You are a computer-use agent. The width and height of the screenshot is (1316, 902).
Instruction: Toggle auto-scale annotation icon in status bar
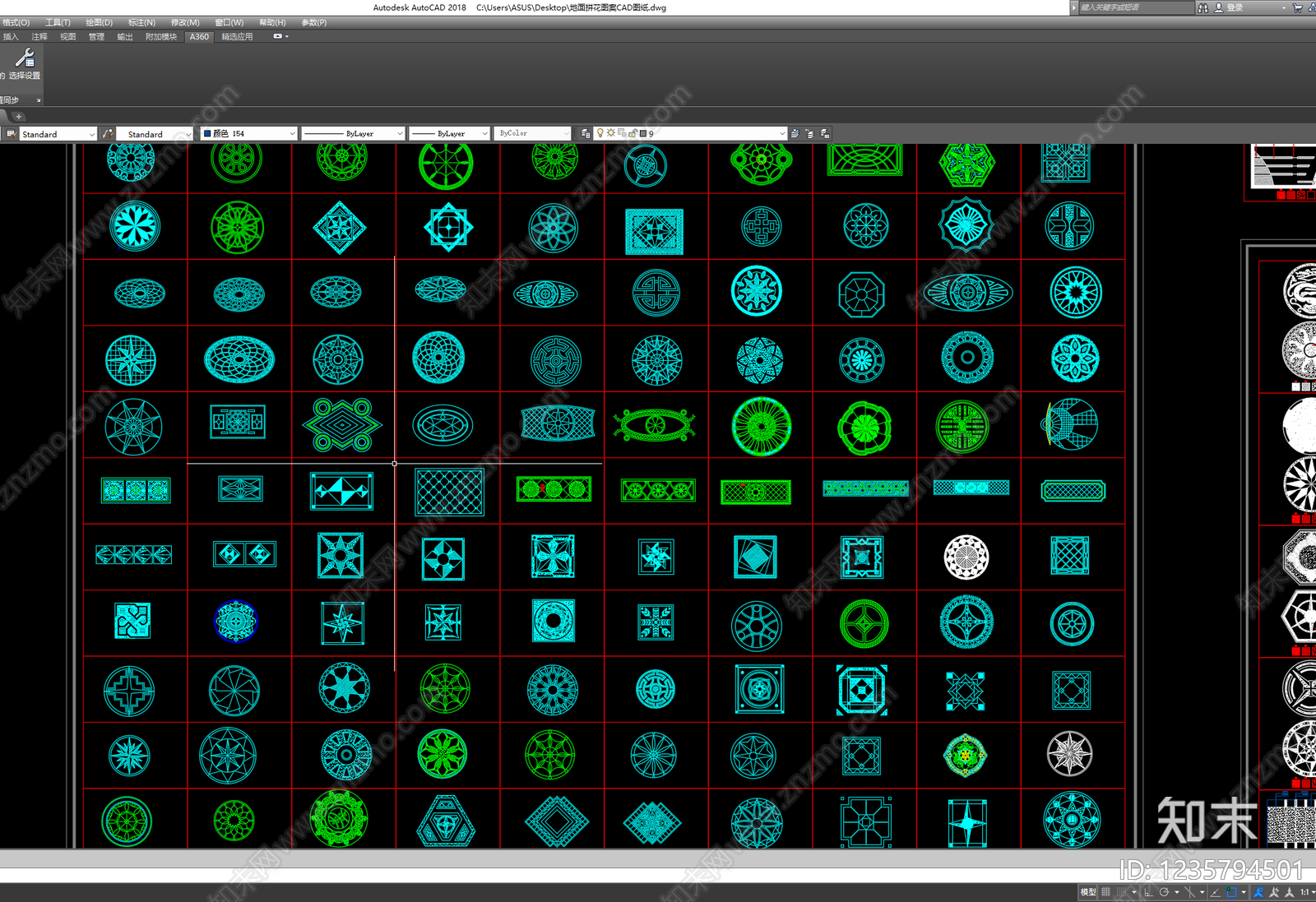click(1274, 892)
